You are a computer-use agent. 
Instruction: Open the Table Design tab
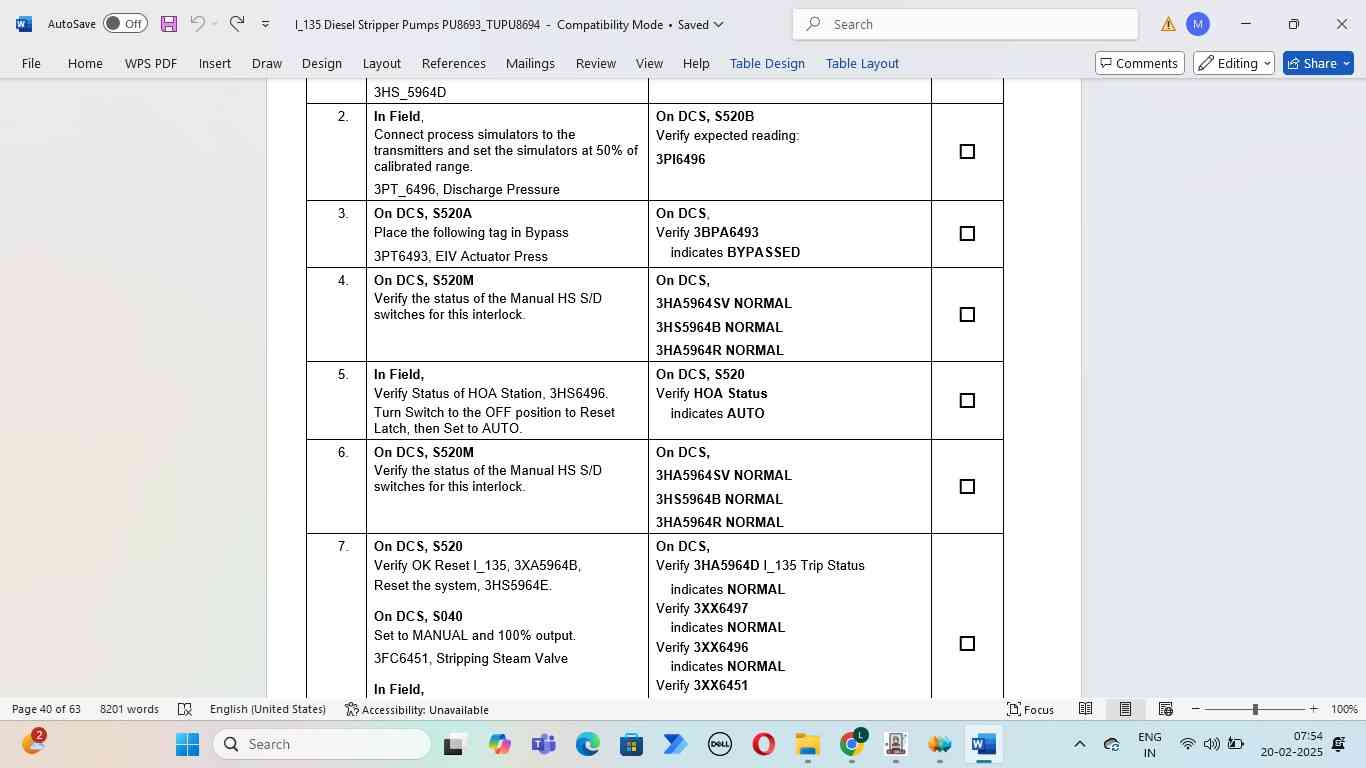coord(767,63)
